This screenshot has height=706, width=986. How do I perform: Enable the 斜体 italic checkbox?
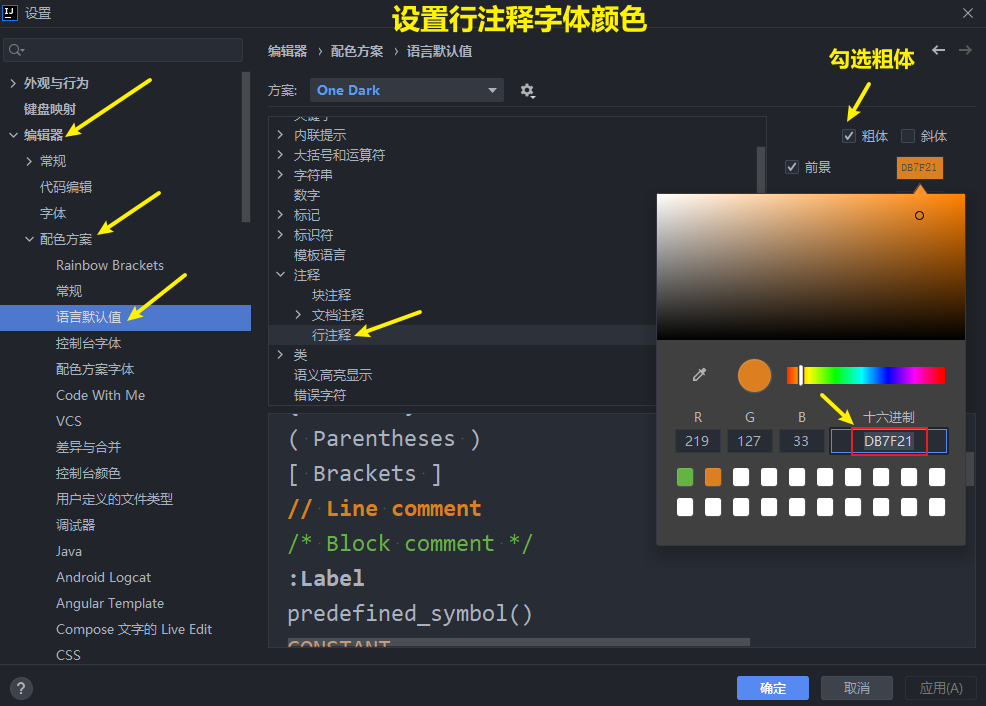pos(908,136)
